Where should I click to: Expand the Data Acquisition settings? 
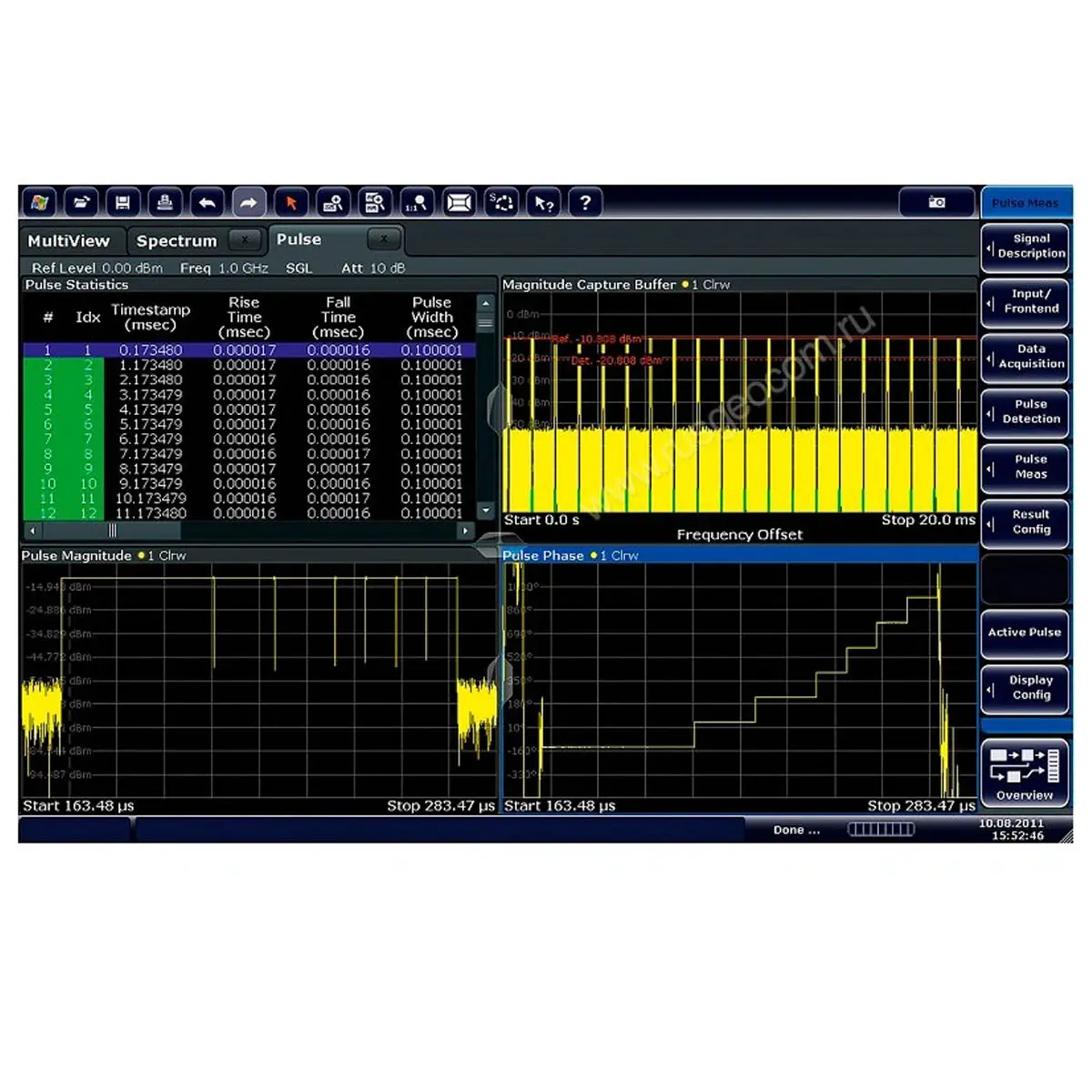click(x=1026, y=357)
